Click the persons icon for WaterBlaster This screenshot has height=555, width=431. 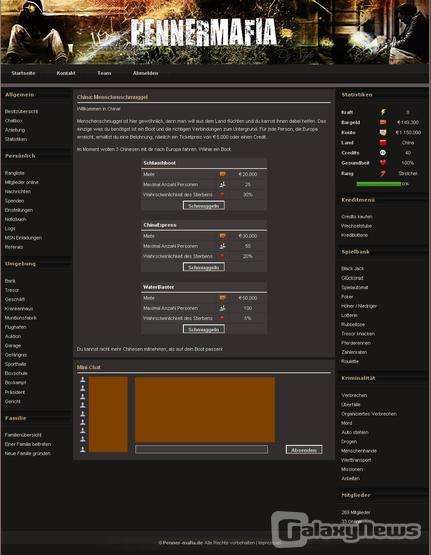tap(222, 308)
